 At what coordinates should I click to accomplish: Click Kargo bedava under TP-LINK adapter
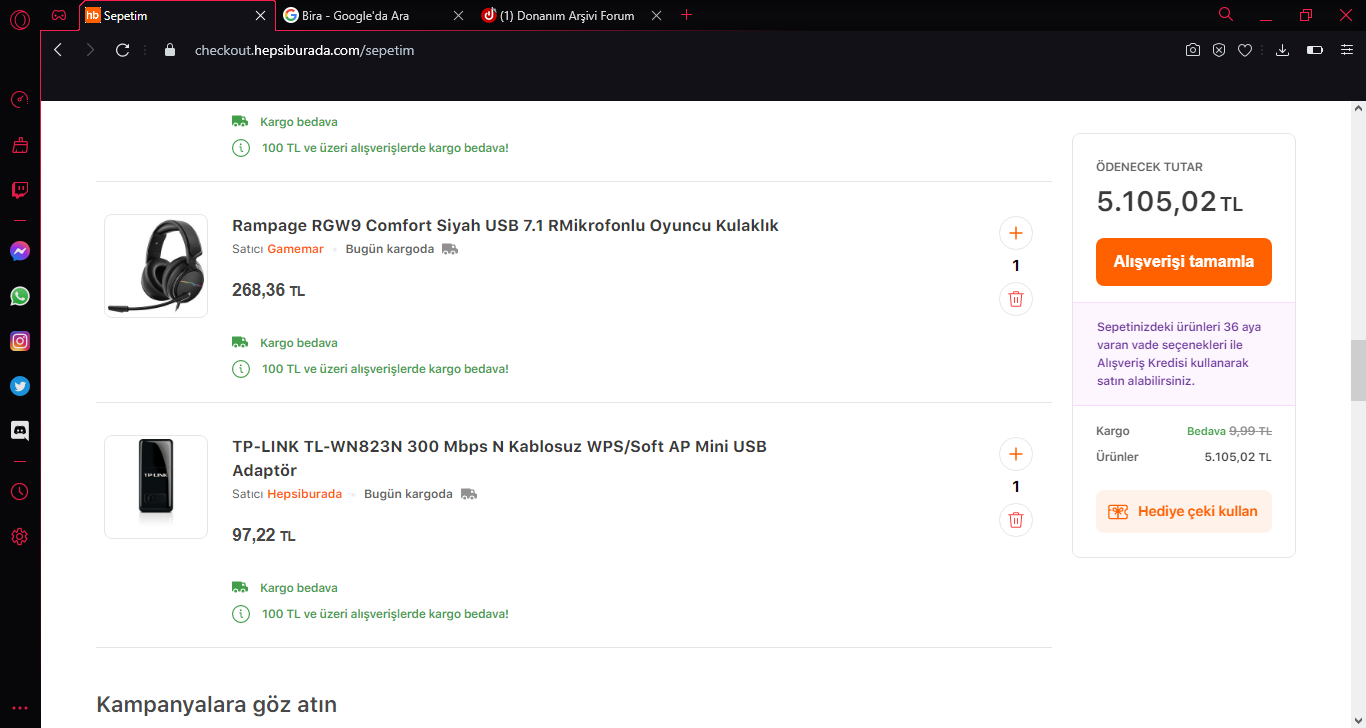click(x=298, y=588)
